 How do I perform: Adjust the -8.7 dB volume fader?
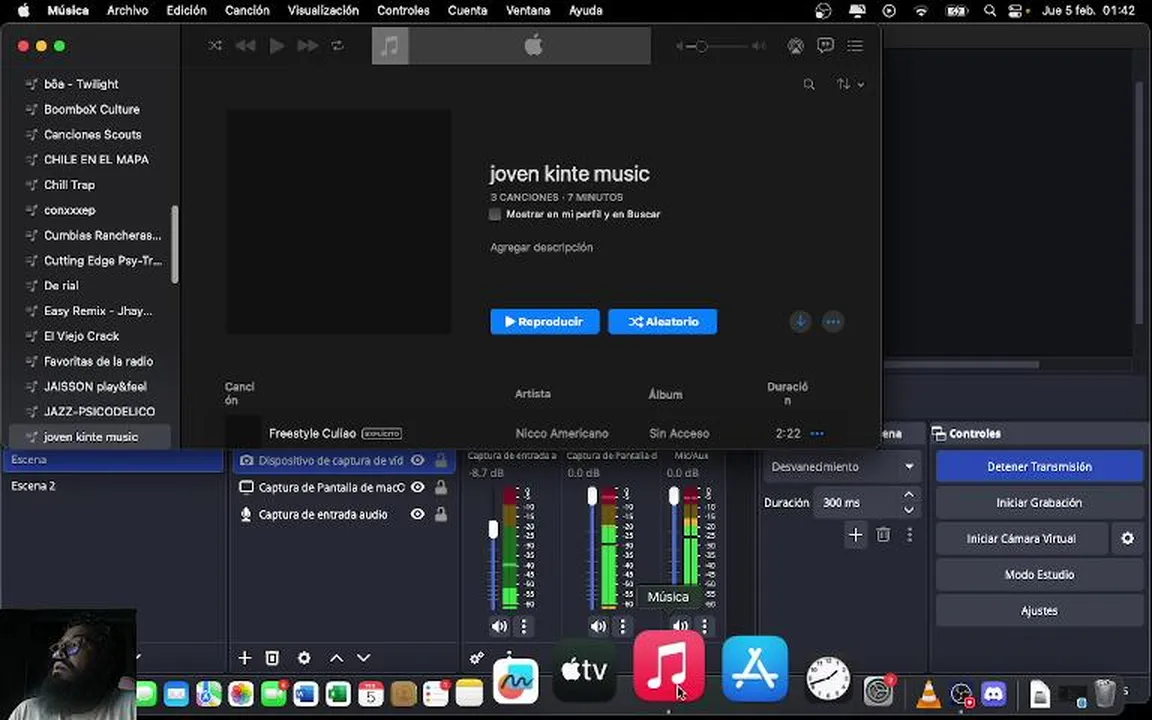click(494, 529)
